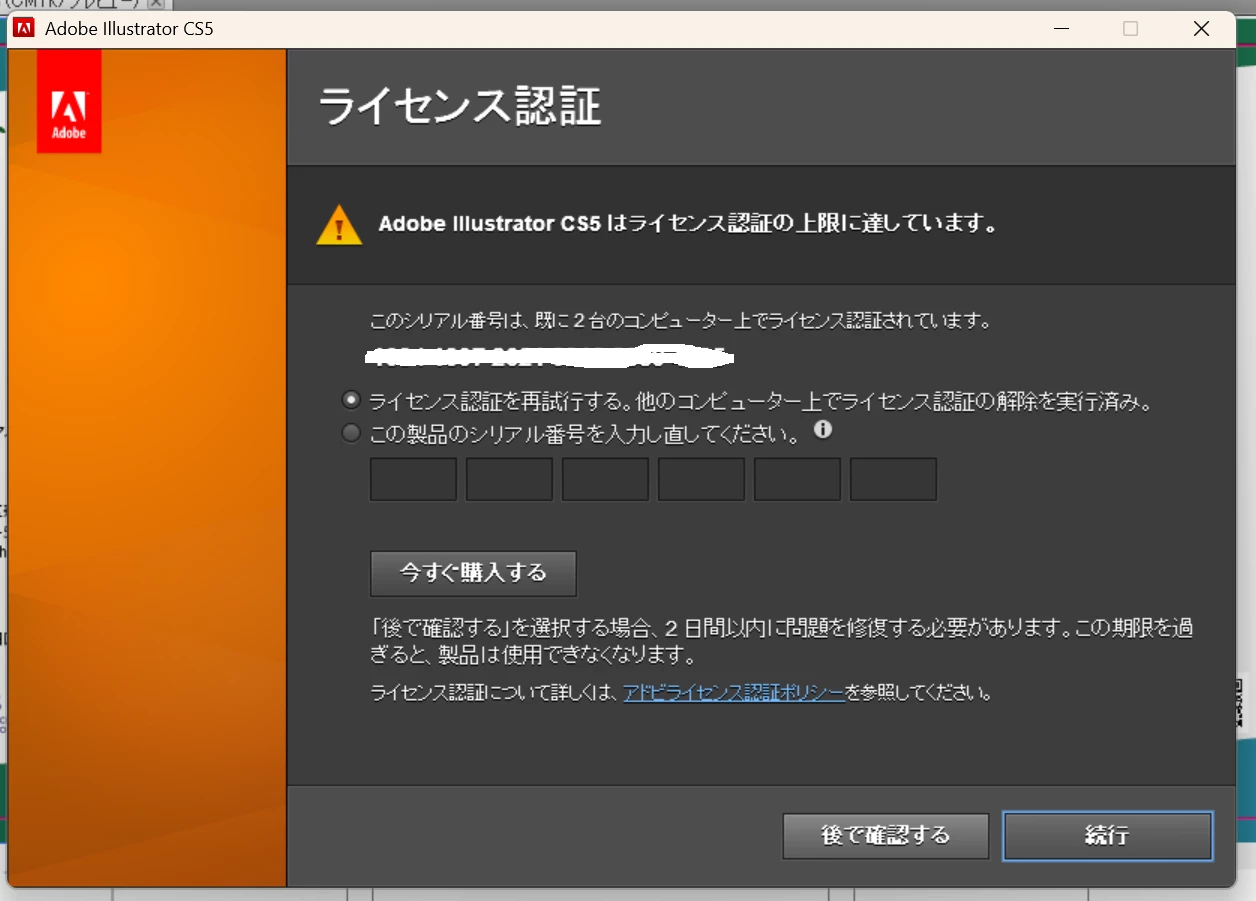Click the 後で確認する button
Viewport: 1256px width, 901px height.
pyautogui.click(x=885, y=836)
